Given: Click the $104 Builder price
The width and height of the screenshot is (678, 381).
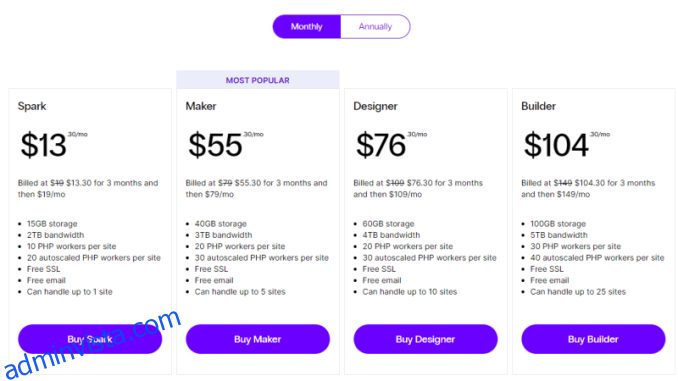Looking at the screenshot, I should click(x=556, y=145).
